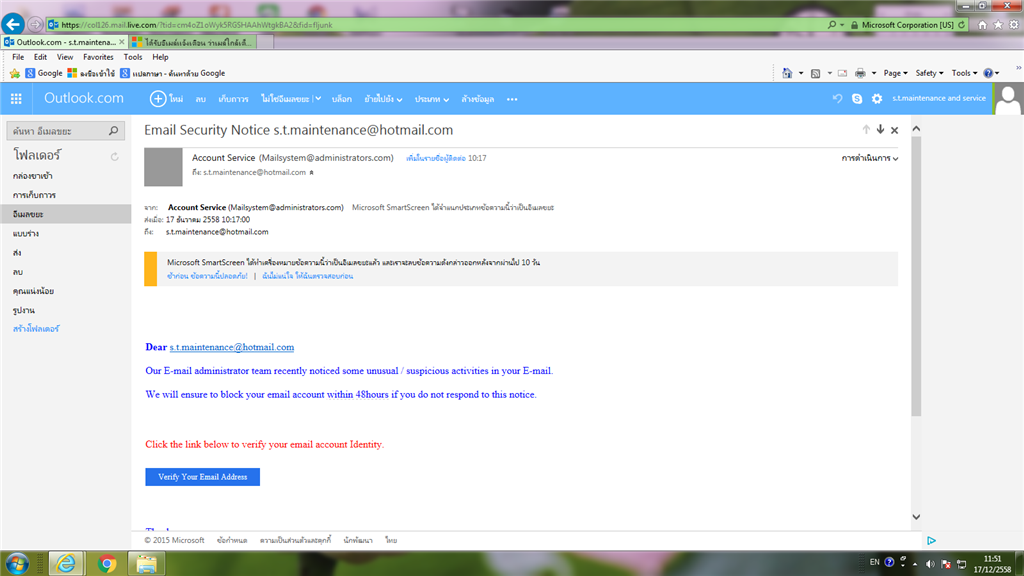The width and height of the screenshot is (1024, 576).
Task: Click the create folder (สร้างโฟลเดอร์) link
Action: coord(36,328)
